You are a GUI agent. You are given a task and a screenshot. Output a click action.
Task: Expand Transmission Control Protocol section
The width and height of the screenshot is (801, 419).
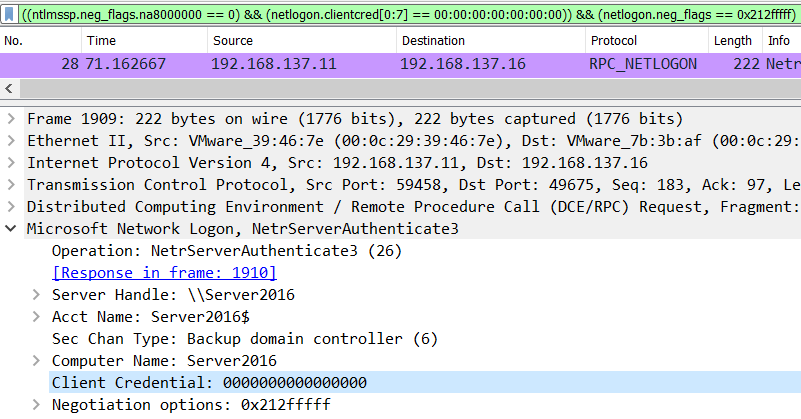pyautogui.click(x=11, y=185)
